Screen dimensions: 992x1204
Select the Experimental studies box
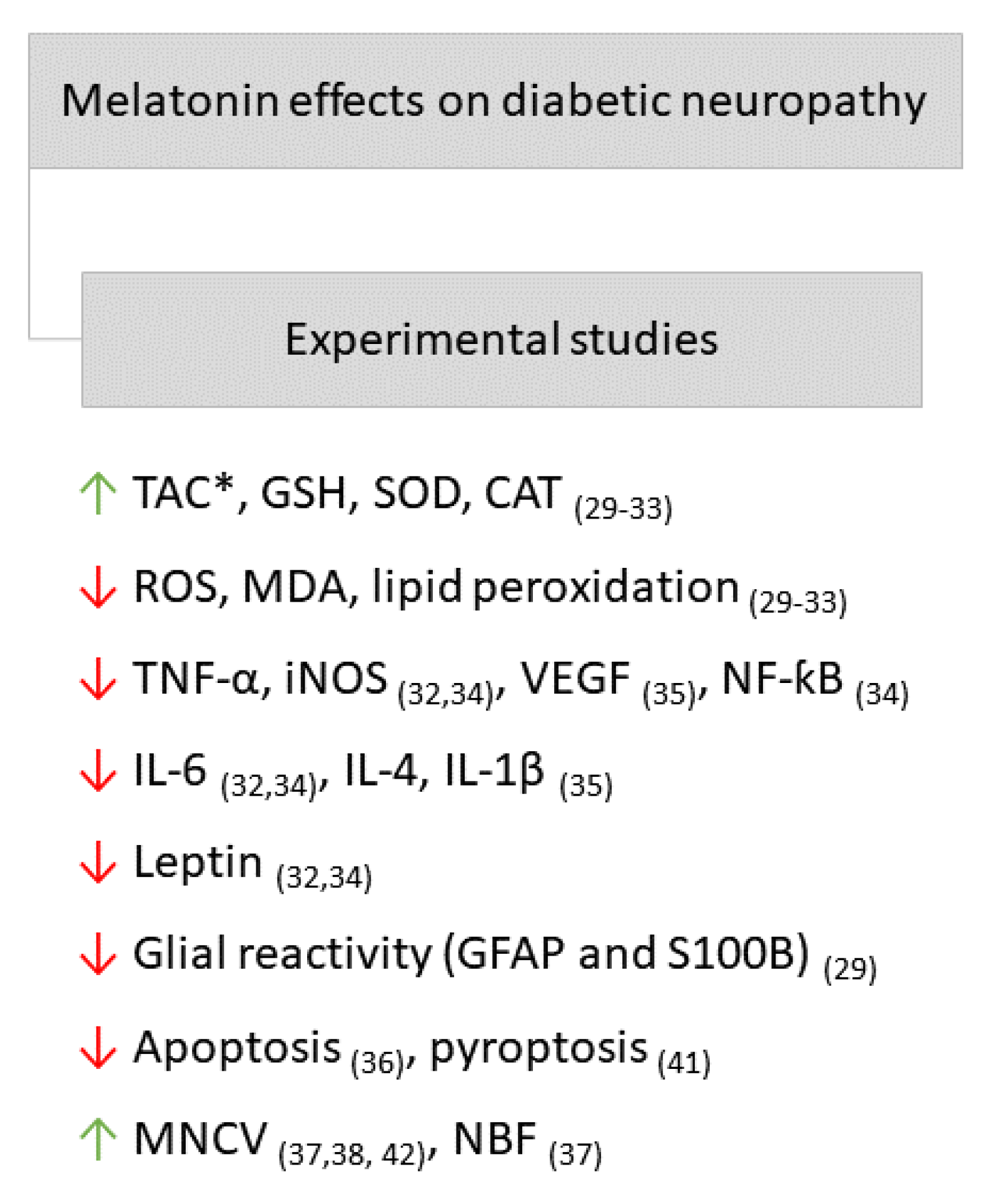[502, 340]
